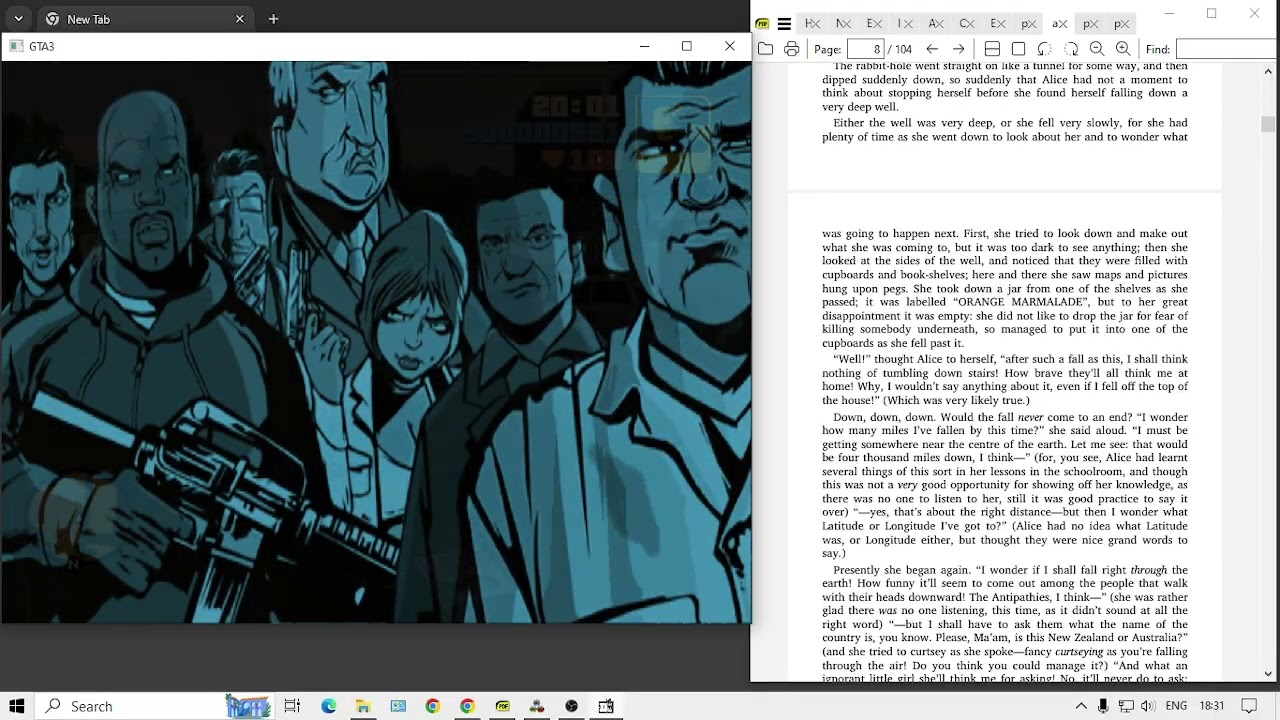Open the clock showing 18:31
Screen dimensions: 1280x720
coord(1212,706)
